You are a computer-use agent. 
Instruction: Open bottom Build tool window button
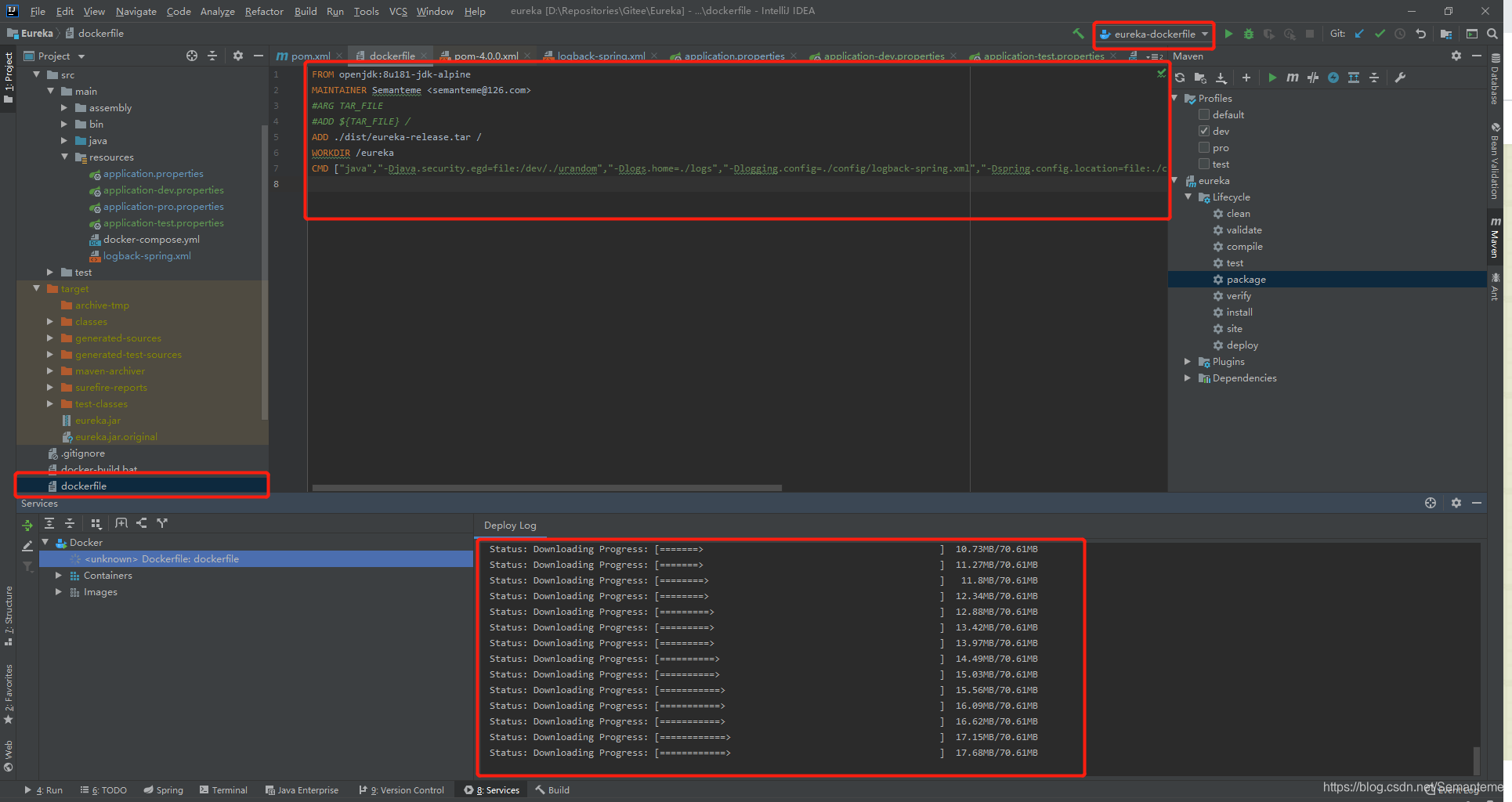tap(552, 789)
